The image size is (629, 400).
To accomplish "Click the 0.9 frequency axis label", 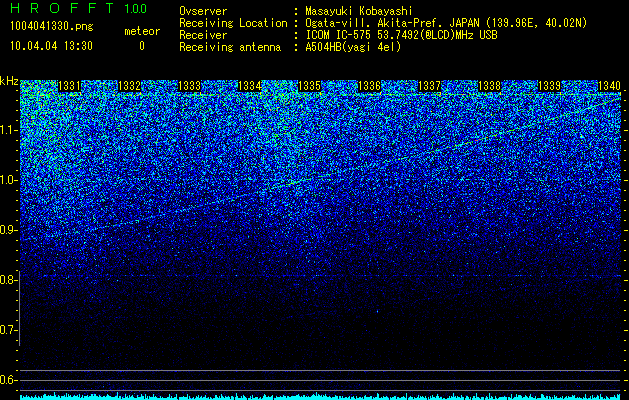I will pyautogui.click(x=8, y=230).
